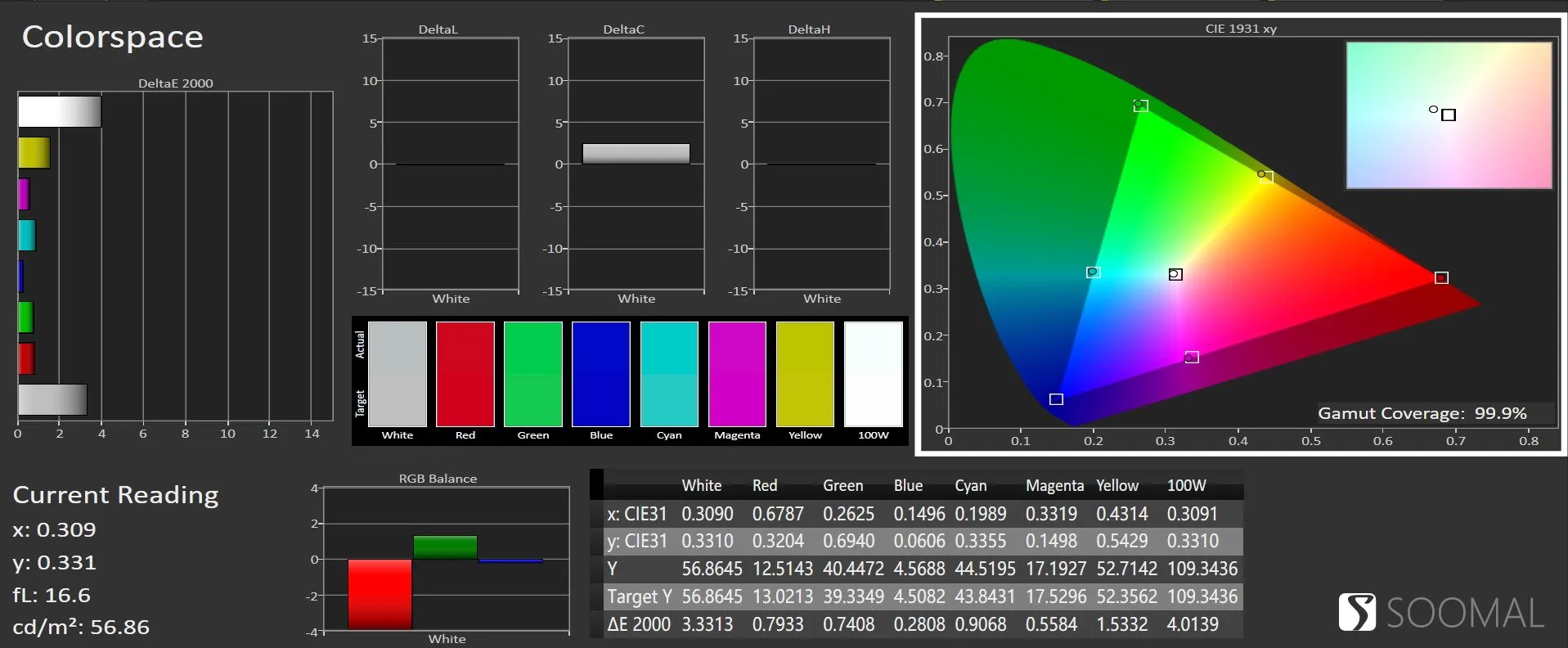Click the Red x value 0.6787
The width and height of the screenshot is (1568, 648).
(778, 514)
